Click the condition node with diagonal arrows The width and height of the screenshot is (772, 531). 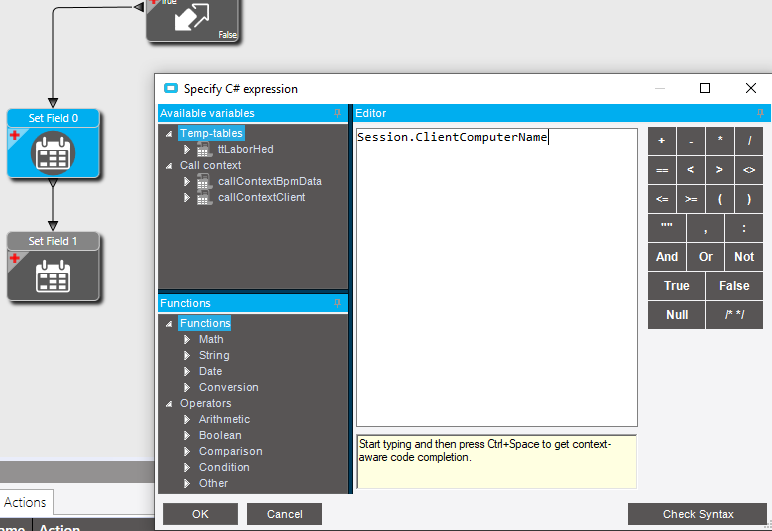click(193, 20)
